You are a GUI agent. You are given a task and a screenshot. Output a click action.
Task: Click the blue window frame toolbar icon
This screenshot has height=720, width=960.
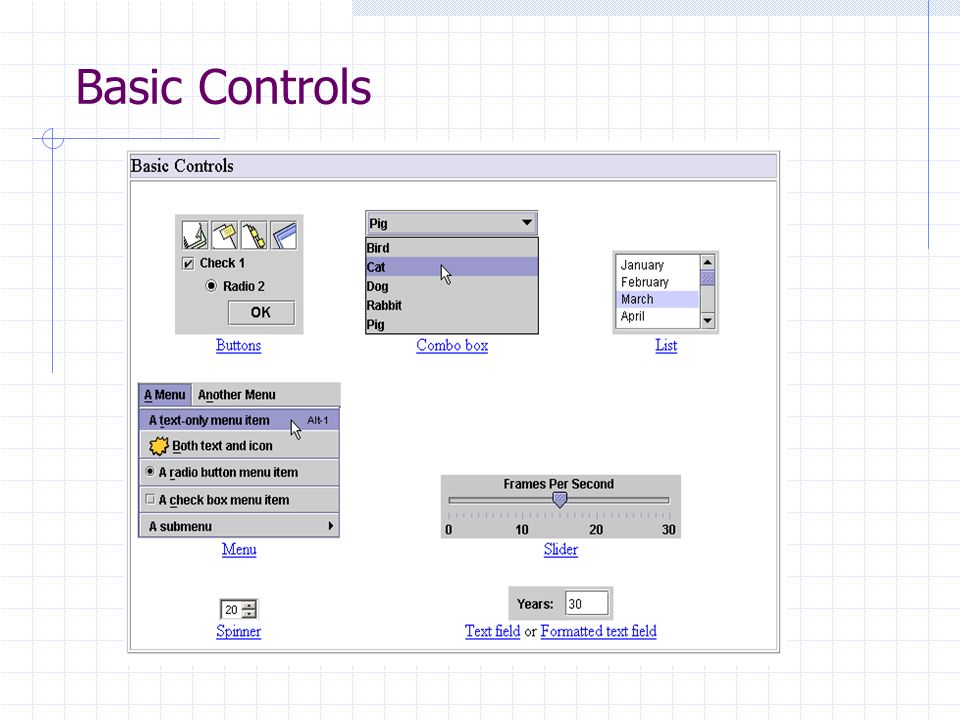pos(284,235)
